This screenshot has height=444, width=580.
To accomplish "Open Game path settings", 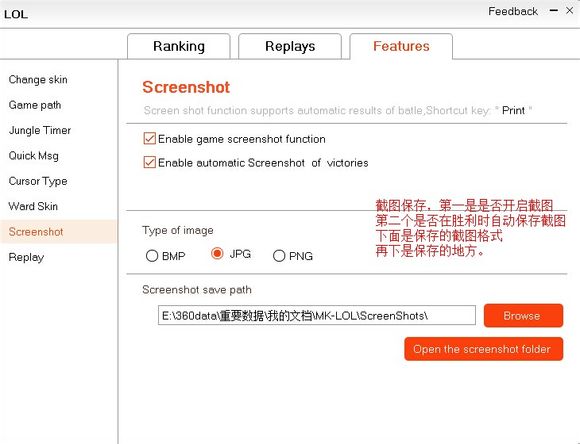I will (35, 105).
